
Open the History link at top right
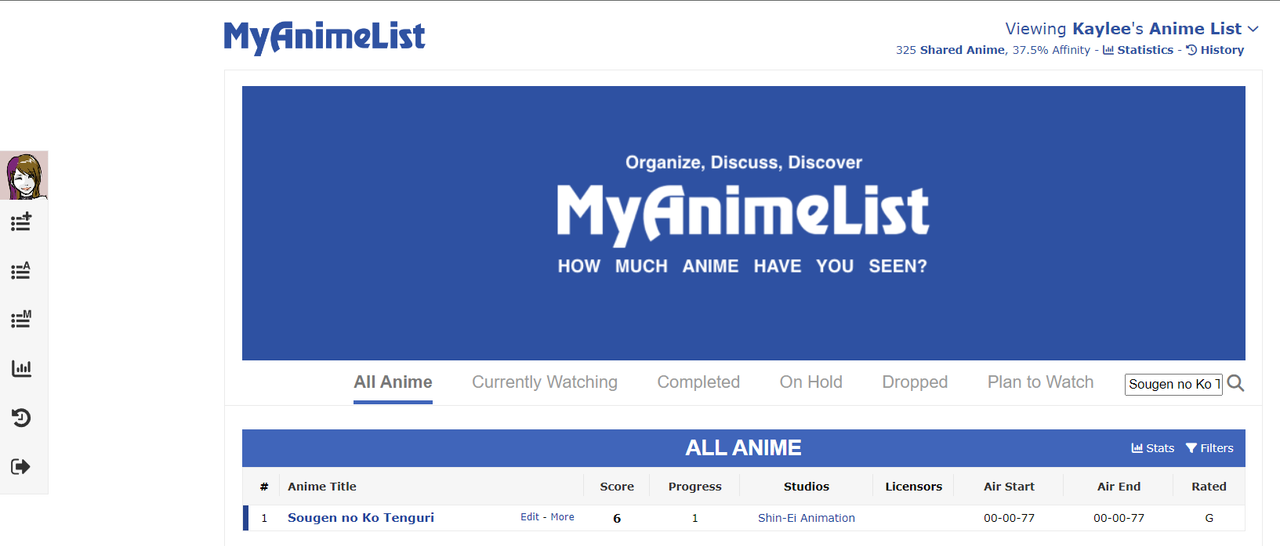coord(1215,50)
